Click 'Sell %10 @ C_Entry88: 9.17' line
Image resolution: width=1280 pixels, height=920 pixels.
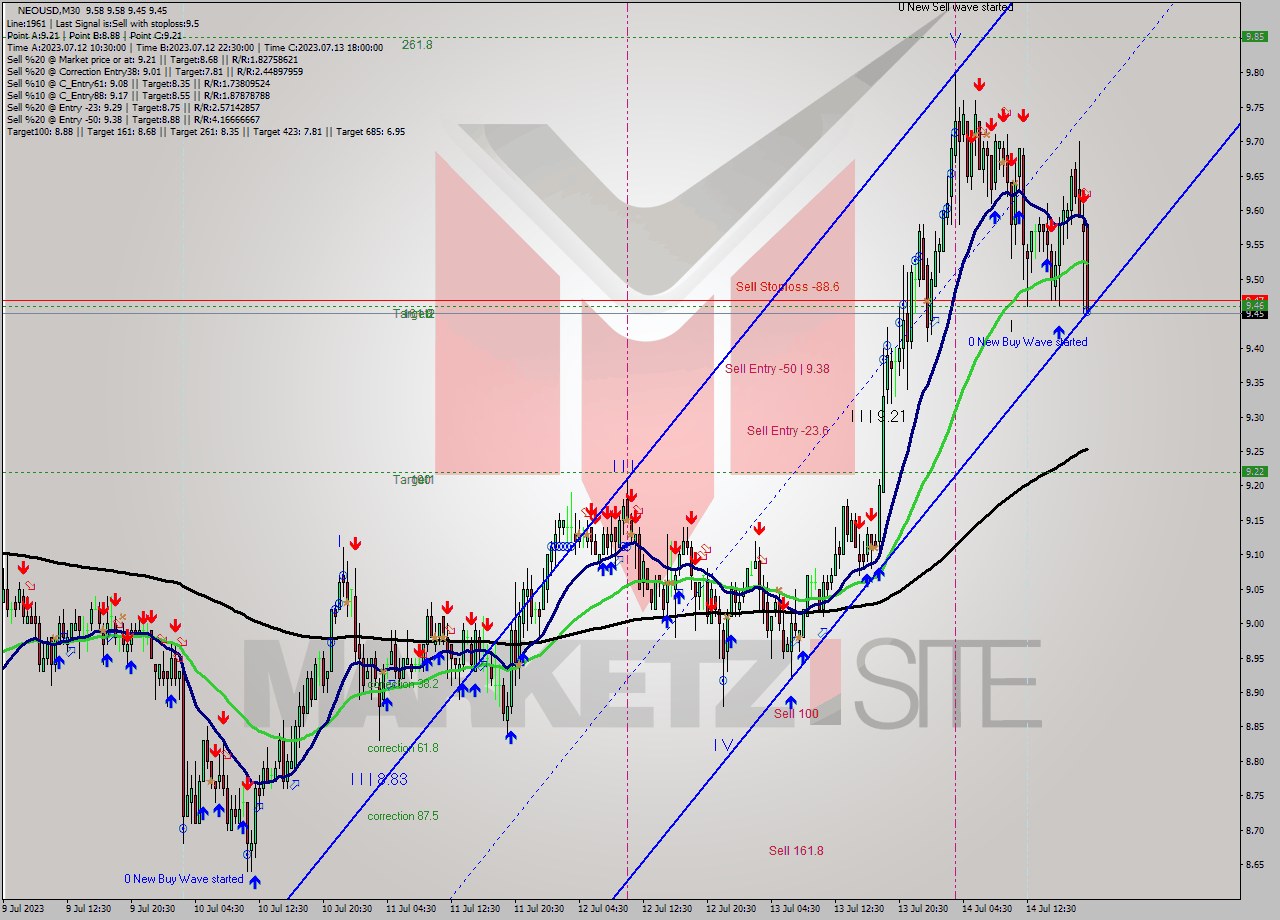138,95
